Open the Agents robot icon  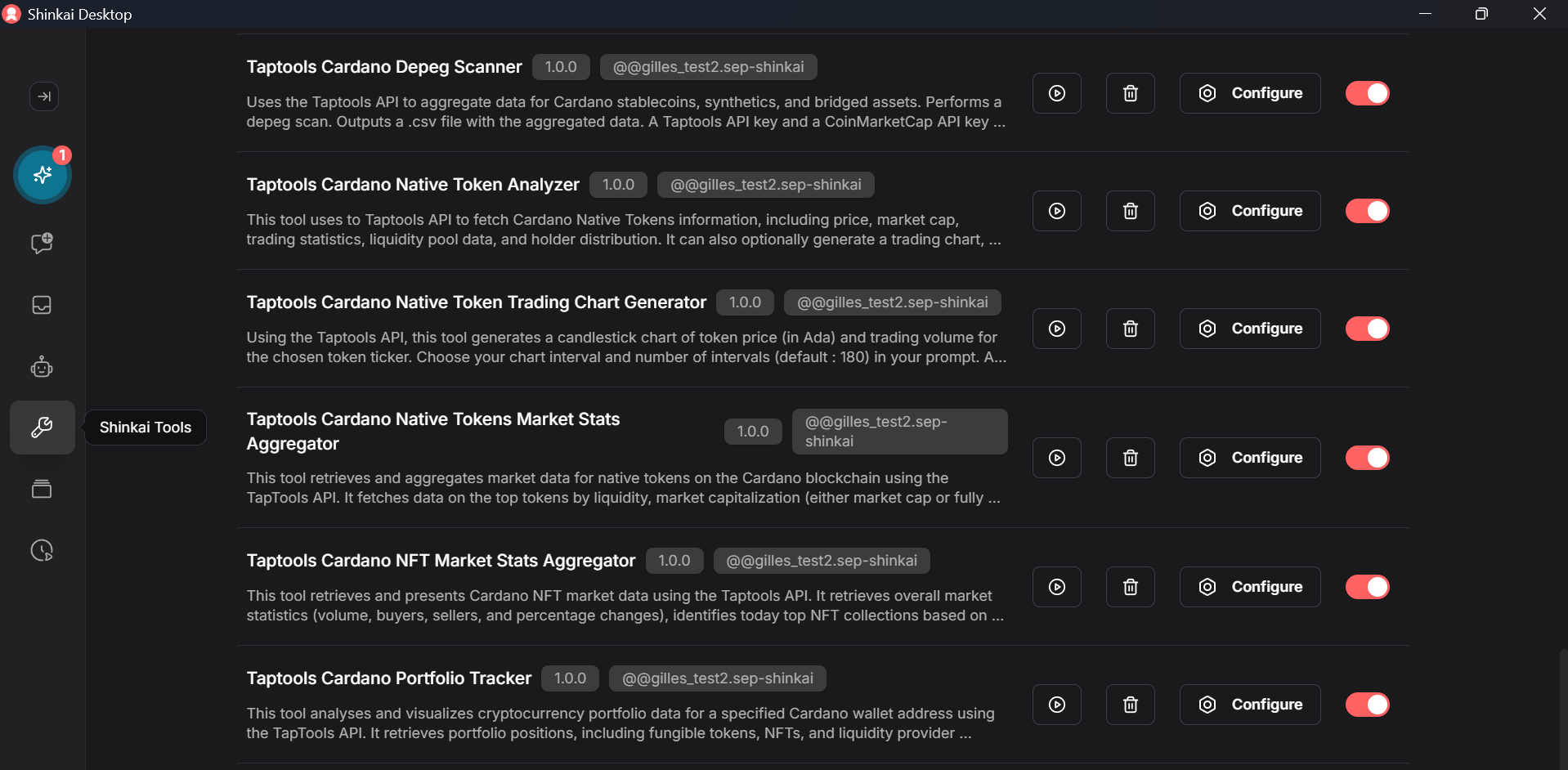[x=42, y=366]
